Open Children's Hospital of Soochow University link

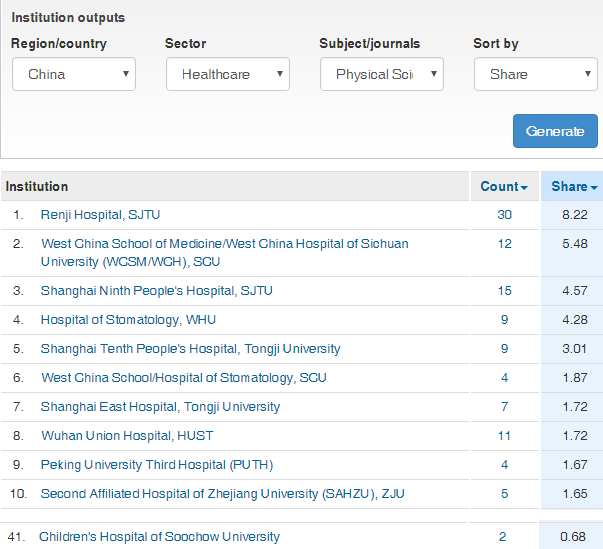[159, 537]
